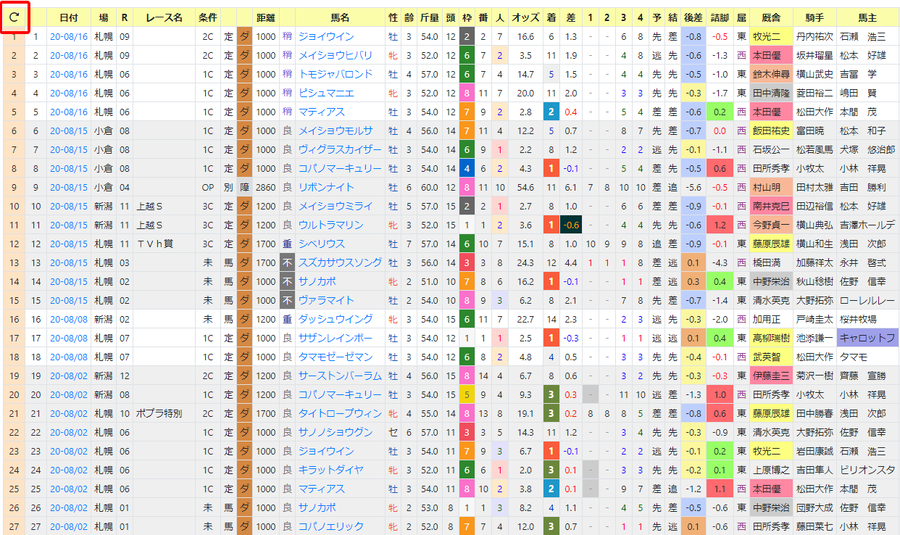Open horse link タイトロープウィン

(x=340, y=413)
